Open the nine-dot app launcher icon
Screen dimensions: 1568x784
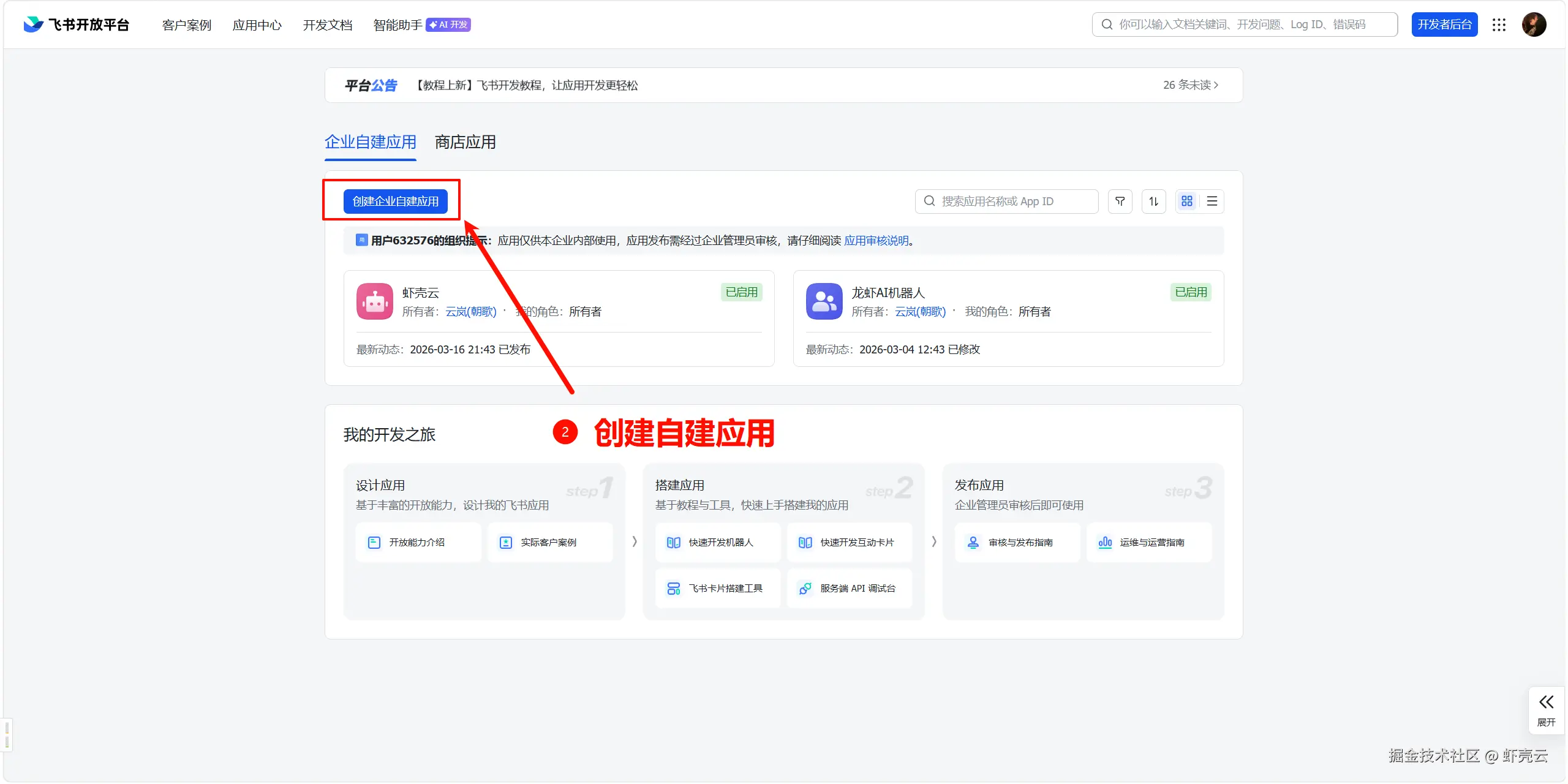(x=1499, y=24)
